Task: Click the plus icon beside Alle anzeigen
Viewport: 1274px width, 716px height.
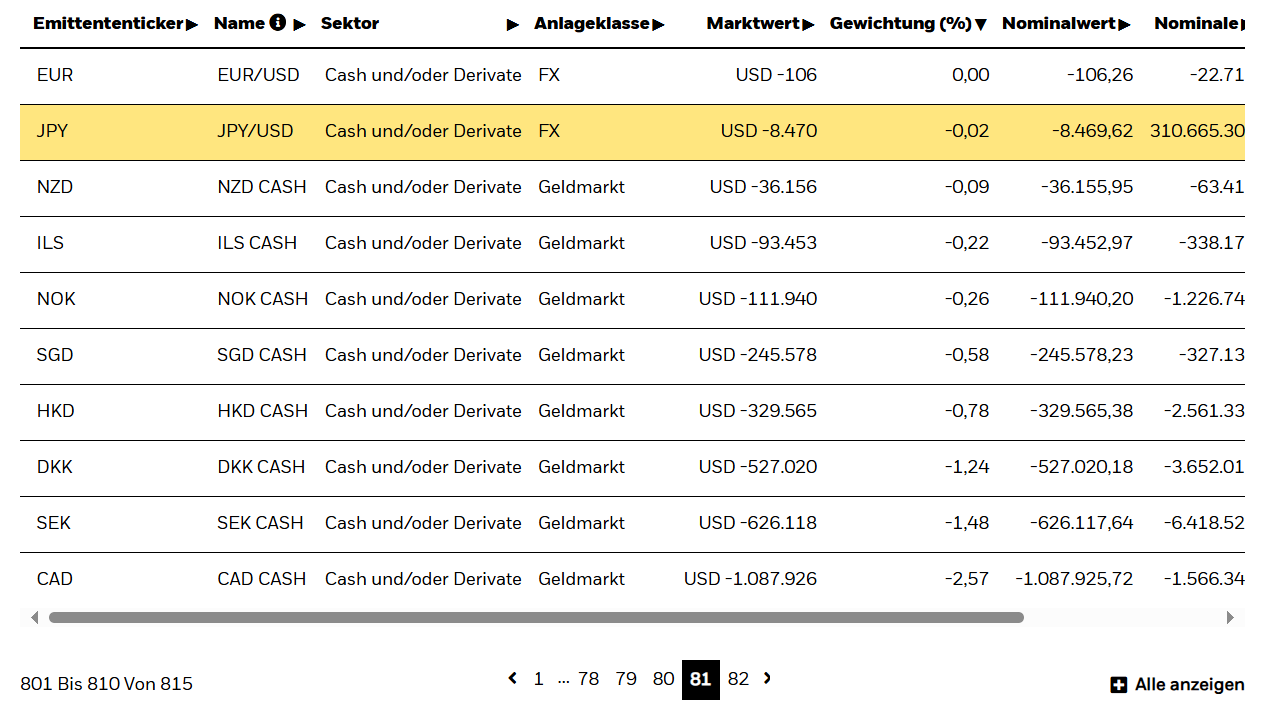Action: click(1119, 685)
